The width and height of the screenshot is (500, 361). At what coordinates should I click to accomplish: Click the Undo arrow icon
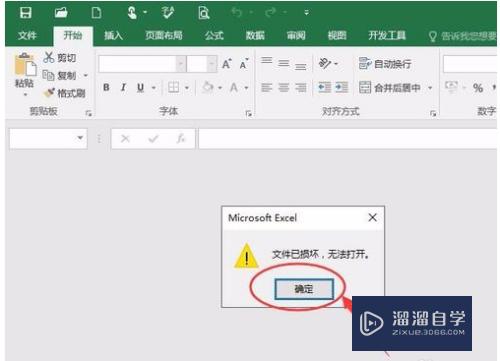(x=237, y=13)
